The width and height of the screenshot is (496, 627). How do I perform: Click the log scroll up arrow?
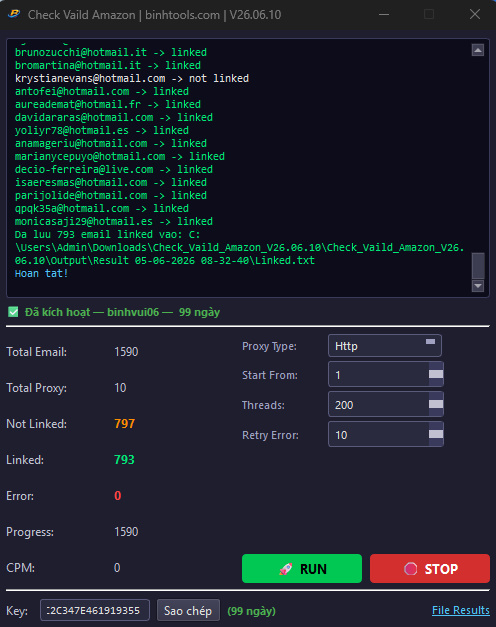(478, 50)
